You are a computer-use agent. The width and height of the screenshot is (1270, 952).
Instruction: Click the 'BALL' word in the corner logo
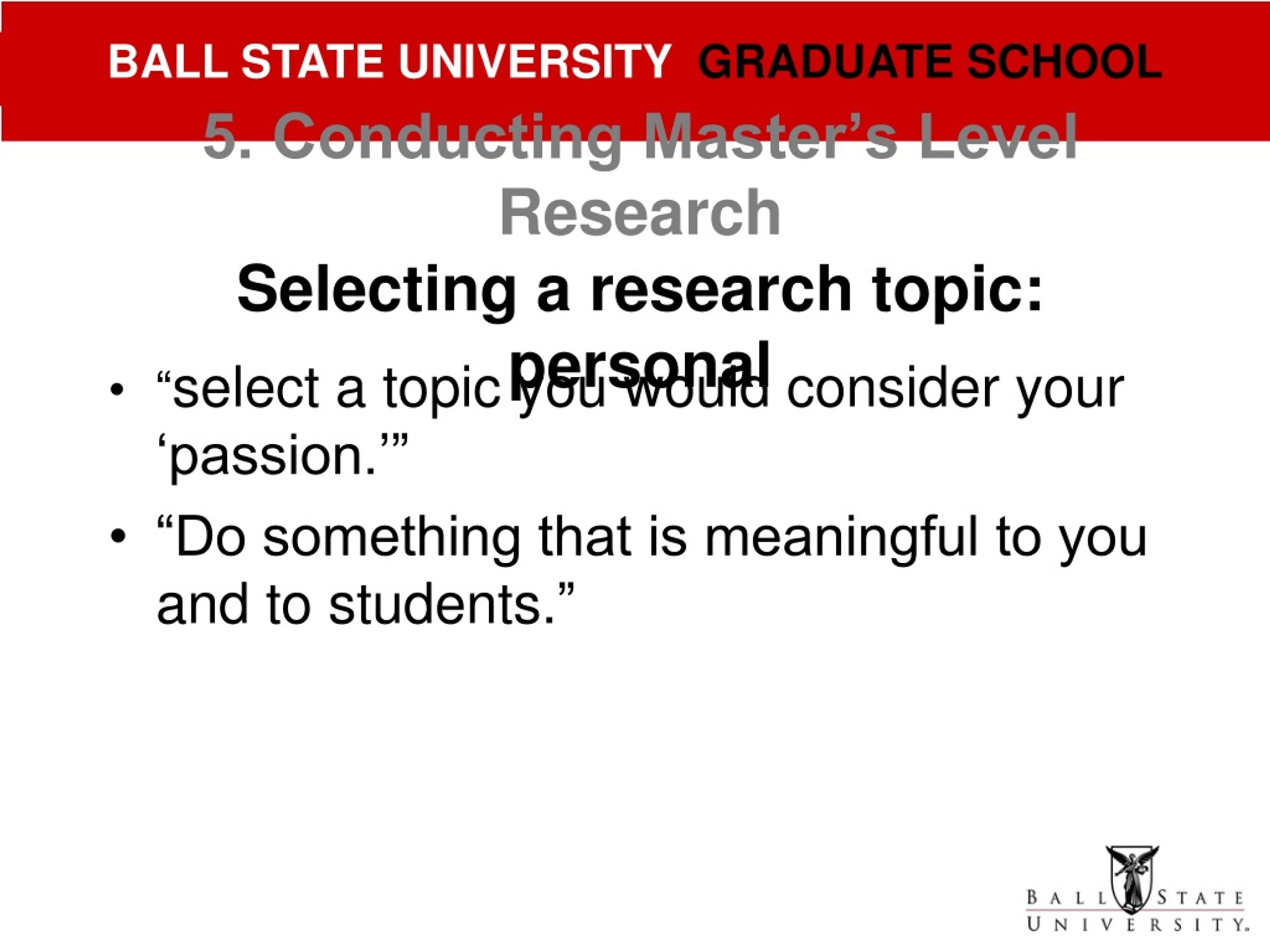pos(1066,897)
